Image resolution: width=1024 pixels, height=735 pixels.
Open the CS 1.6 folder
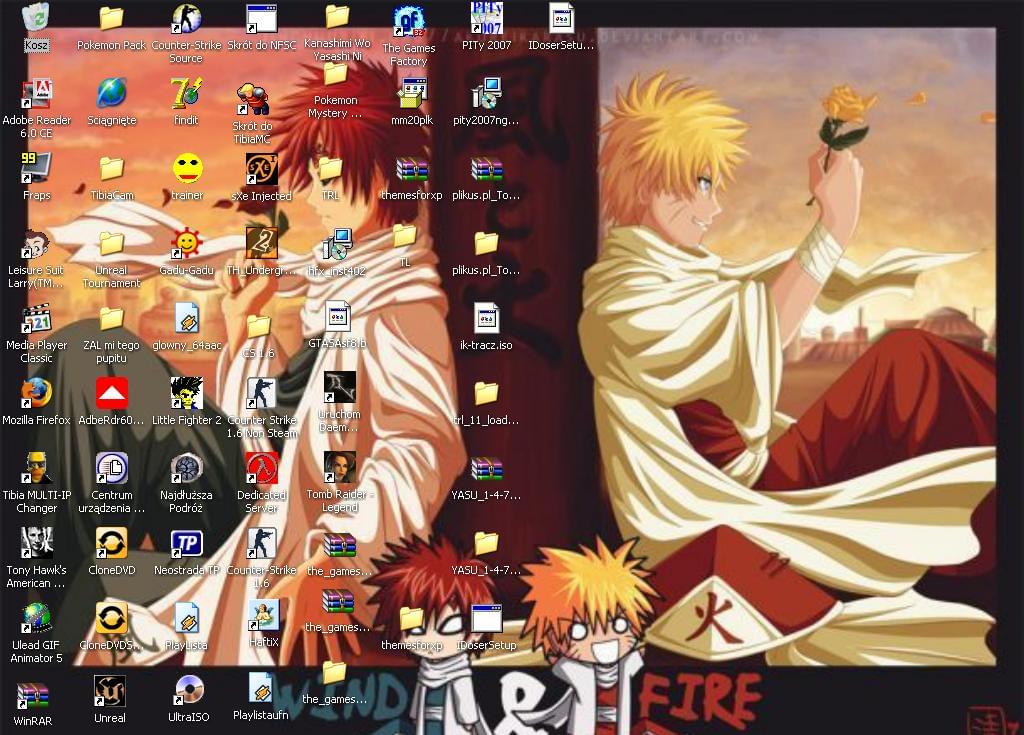pyautogui.click(x=259, y=327)
